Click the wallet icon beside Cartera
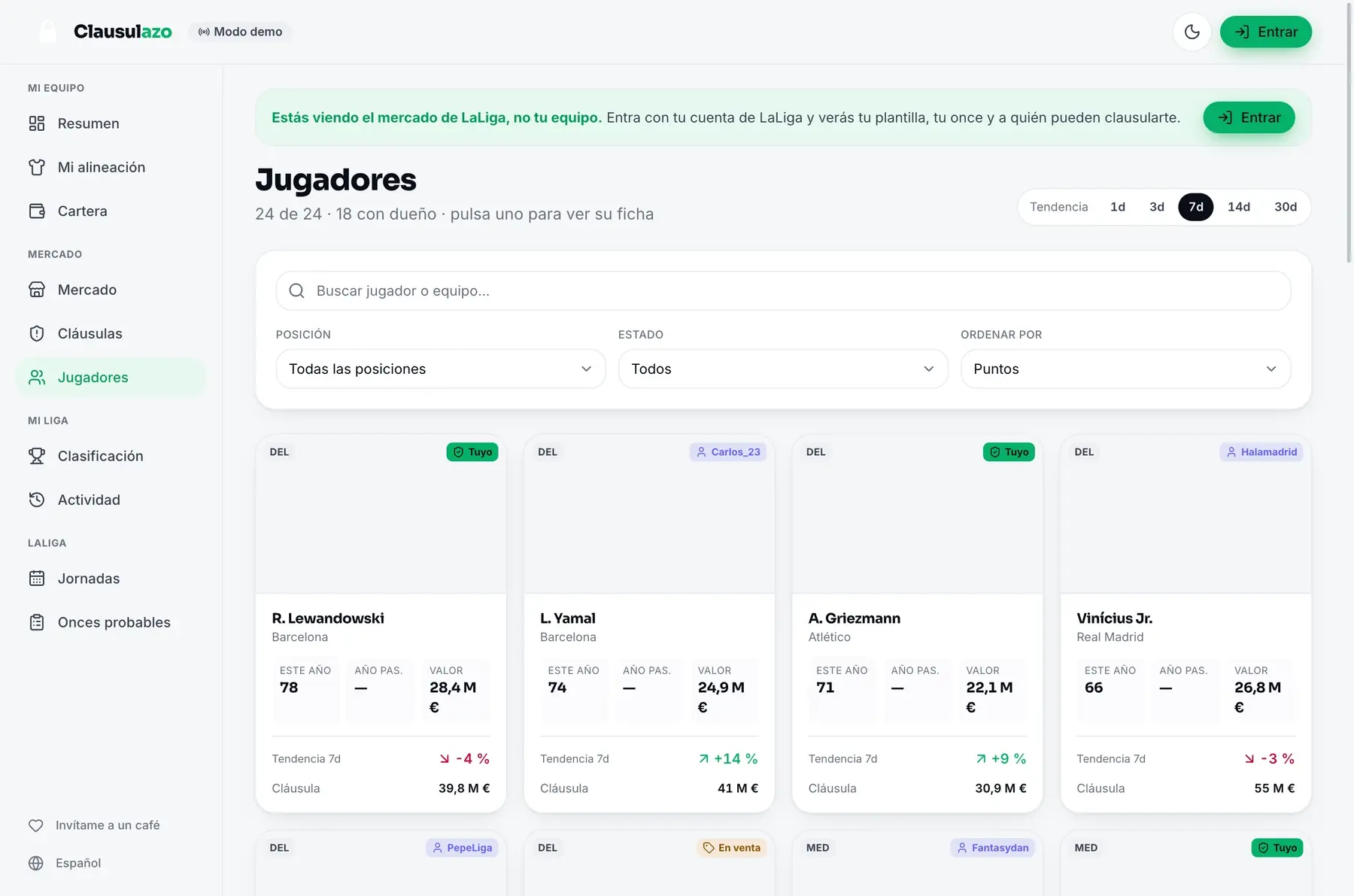 pos(37,211)
